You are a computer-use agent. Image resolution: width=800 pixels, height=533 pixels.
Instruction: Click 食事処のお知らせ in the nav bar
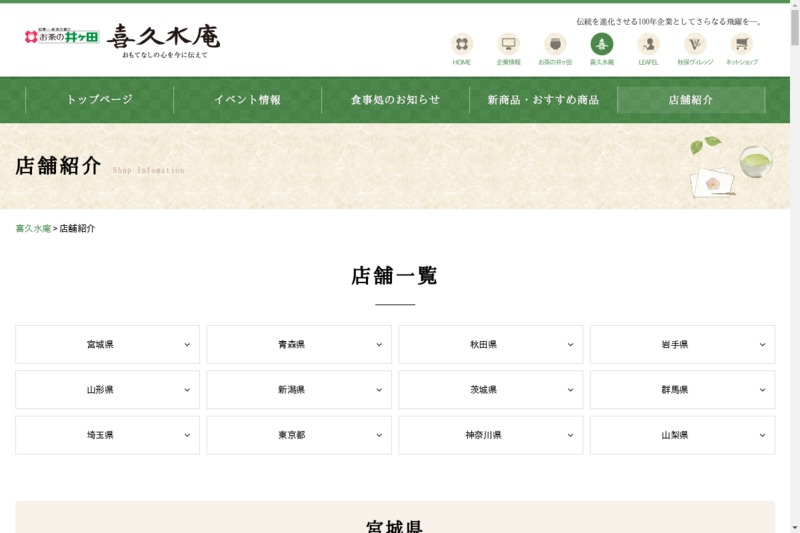pyautogui.click(x=395, y=100)
